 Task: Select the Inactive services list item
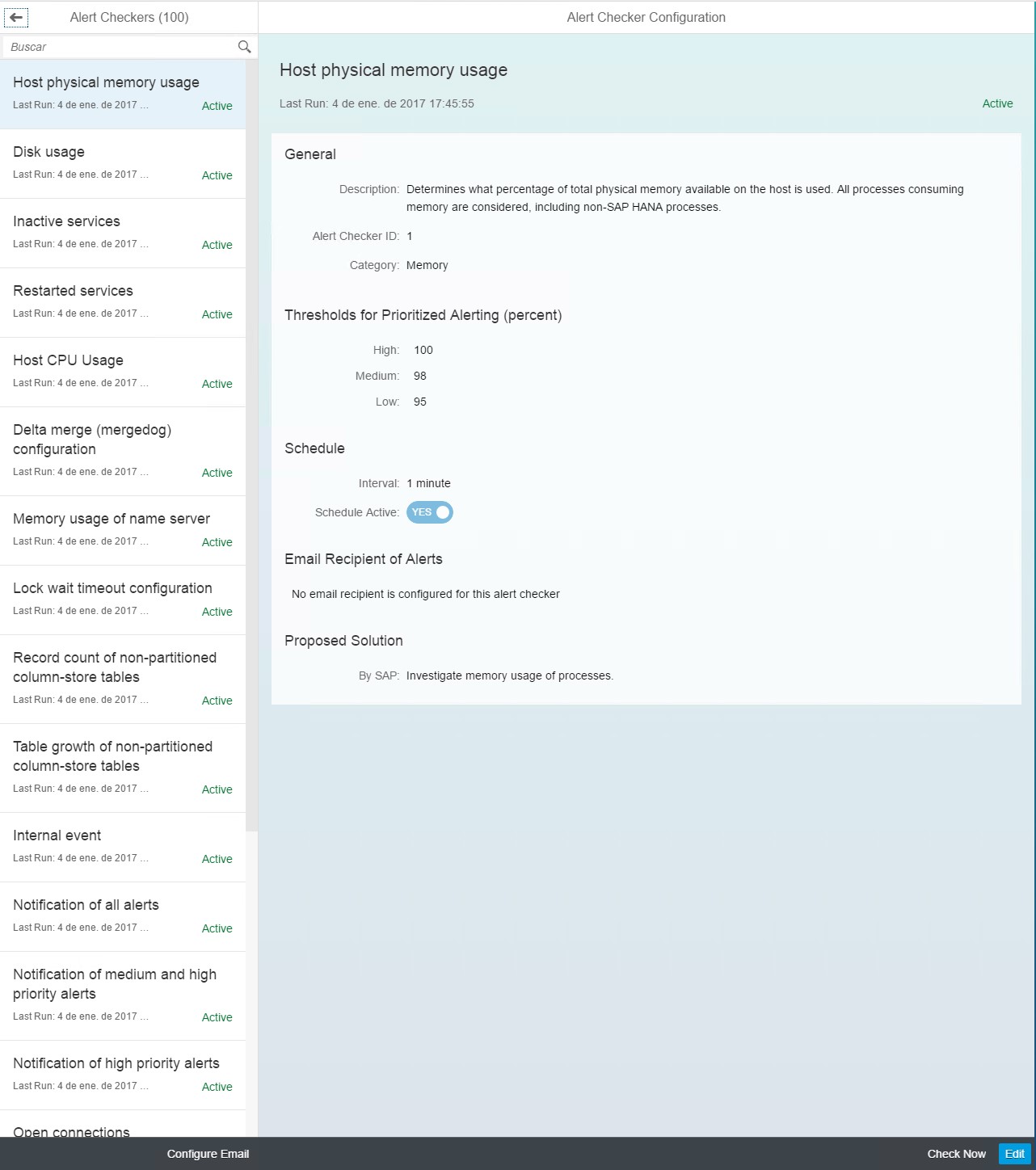(x=123, y=233)
